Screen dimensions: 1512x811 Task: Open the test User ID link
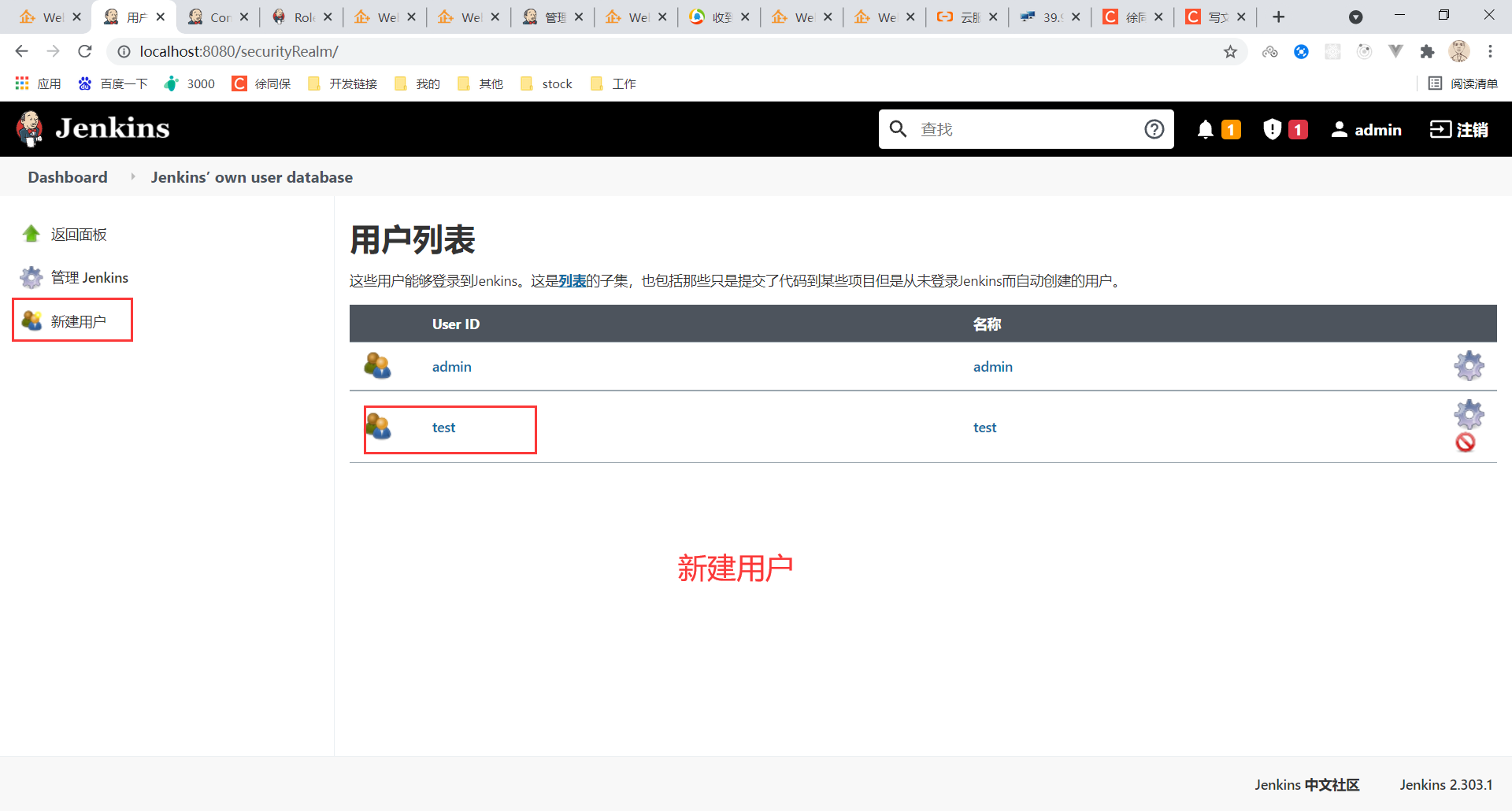coord(444,428)
